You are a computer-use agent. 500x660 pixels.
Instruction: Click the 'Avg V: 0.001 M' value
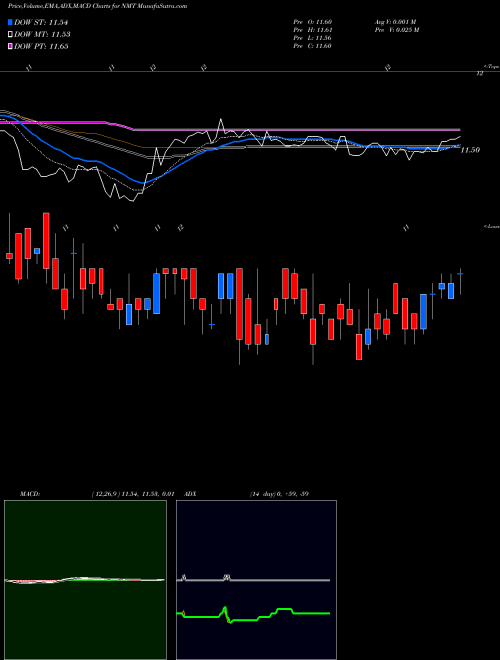click(x=395, y=22)
